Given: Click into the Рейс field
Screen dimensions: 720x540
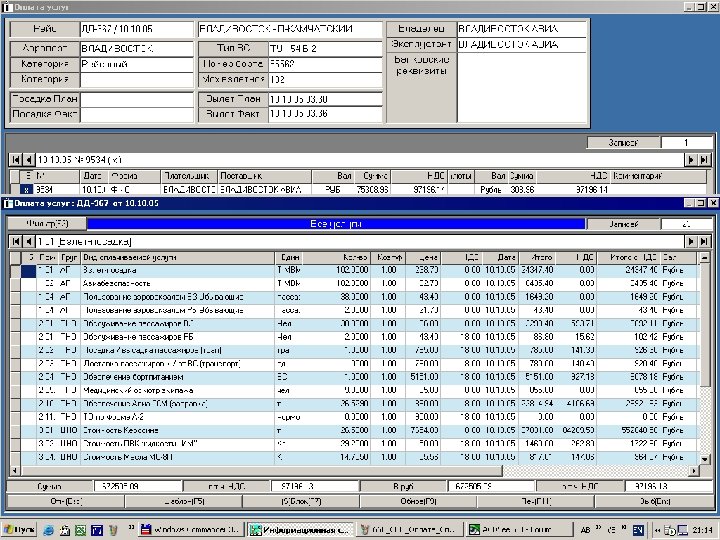Looking at the screenshot, I should 137,29.
